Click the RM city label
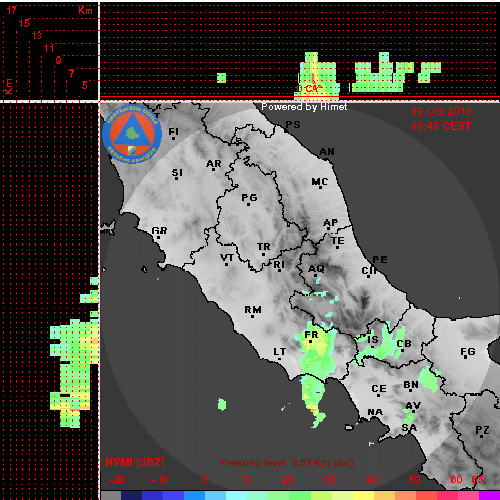 253,310
